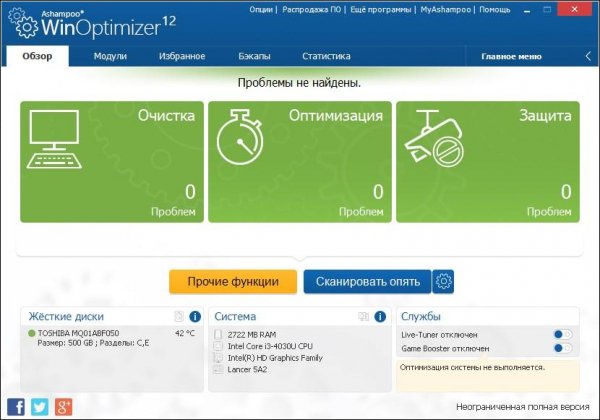Click the Жёсткие диски heading

(x=66, y=316)
